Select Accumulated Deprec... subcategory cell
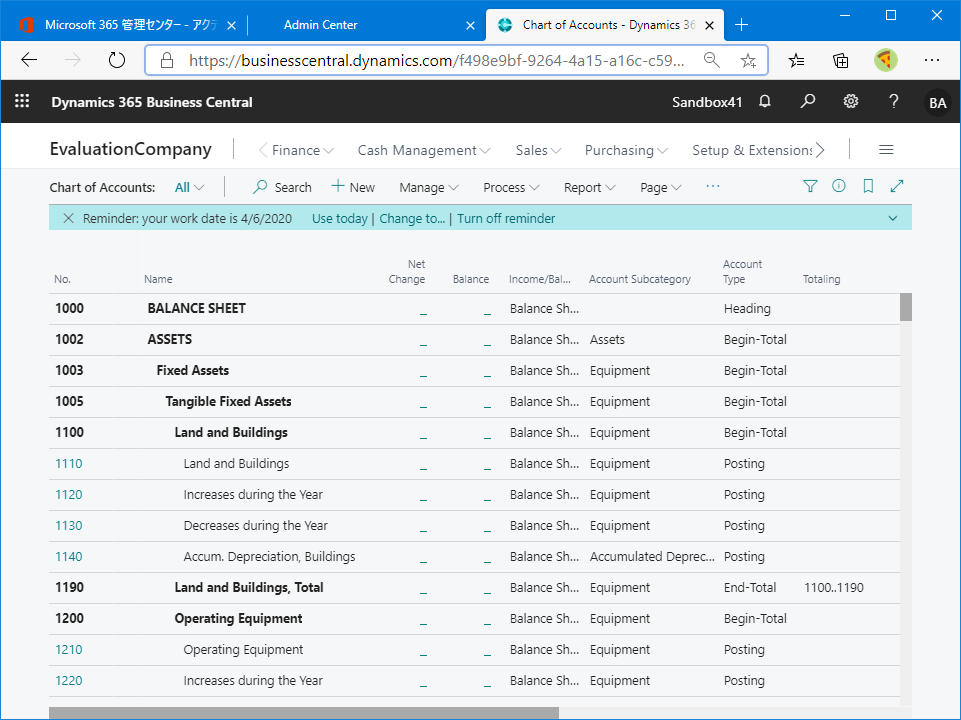This screenshot has height=720, width=961. [652, 557]
